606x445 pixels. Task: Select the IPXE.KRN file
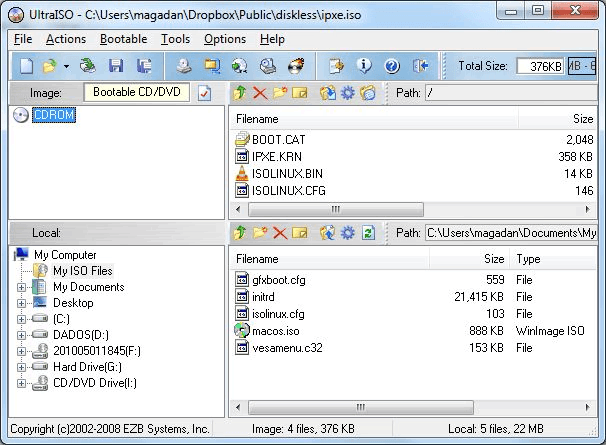(277, 157)
